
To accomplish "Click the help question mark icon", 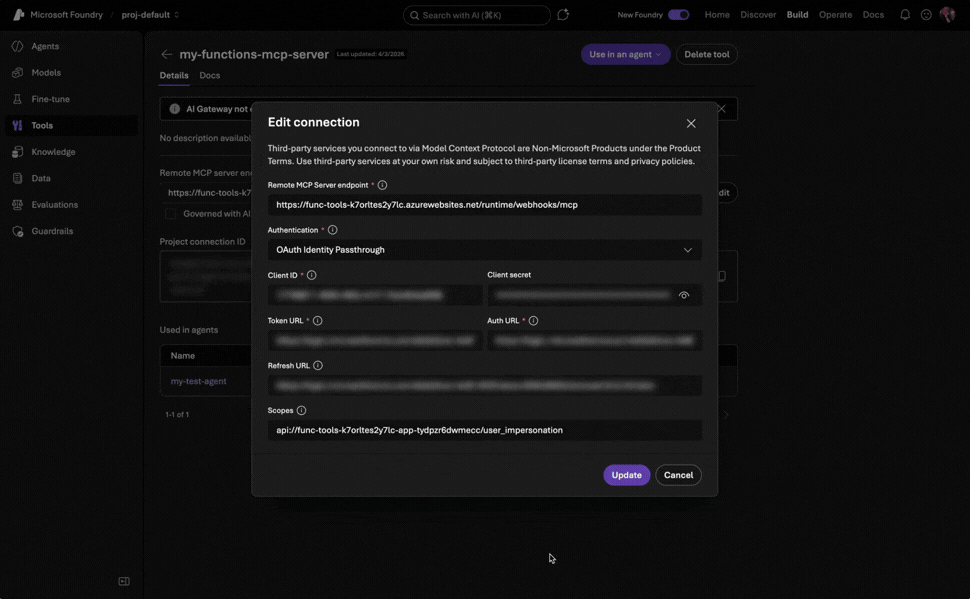I will [925, 13].
